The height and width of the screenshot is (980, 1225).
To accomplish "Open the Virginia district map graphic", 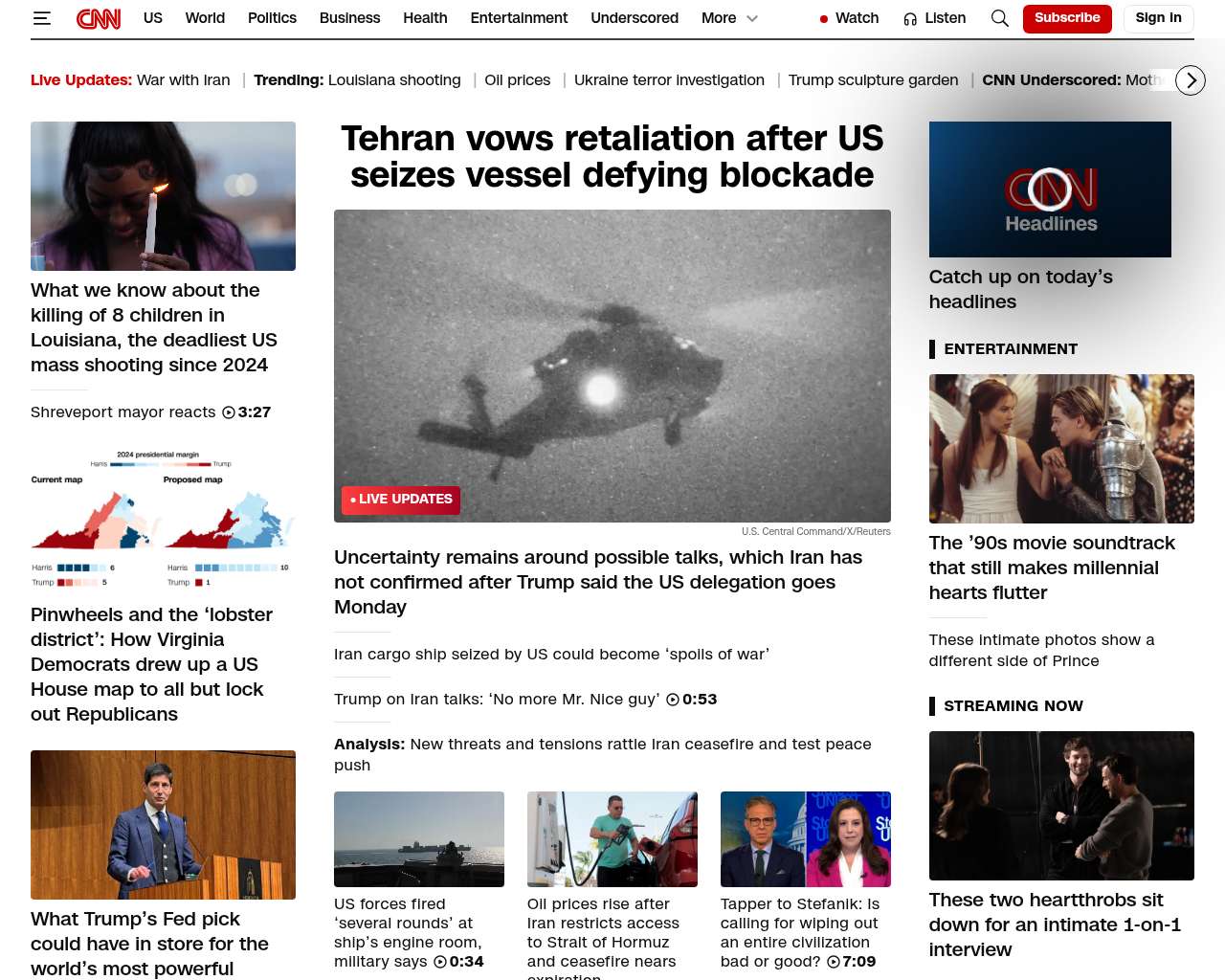I will click(163, 520).
